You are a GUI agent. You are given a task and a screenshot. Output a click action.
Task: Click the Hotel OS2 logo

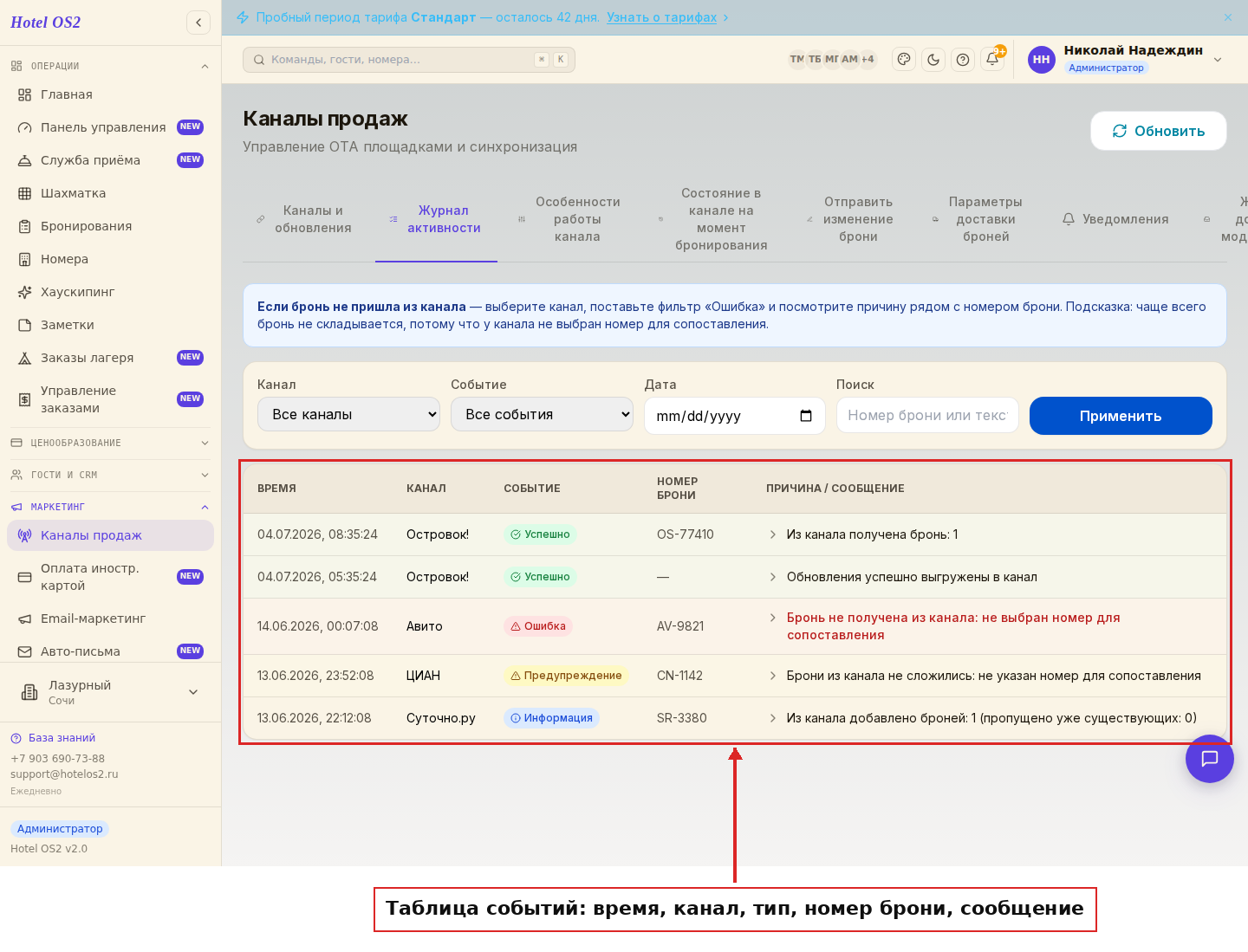[45, 23]
